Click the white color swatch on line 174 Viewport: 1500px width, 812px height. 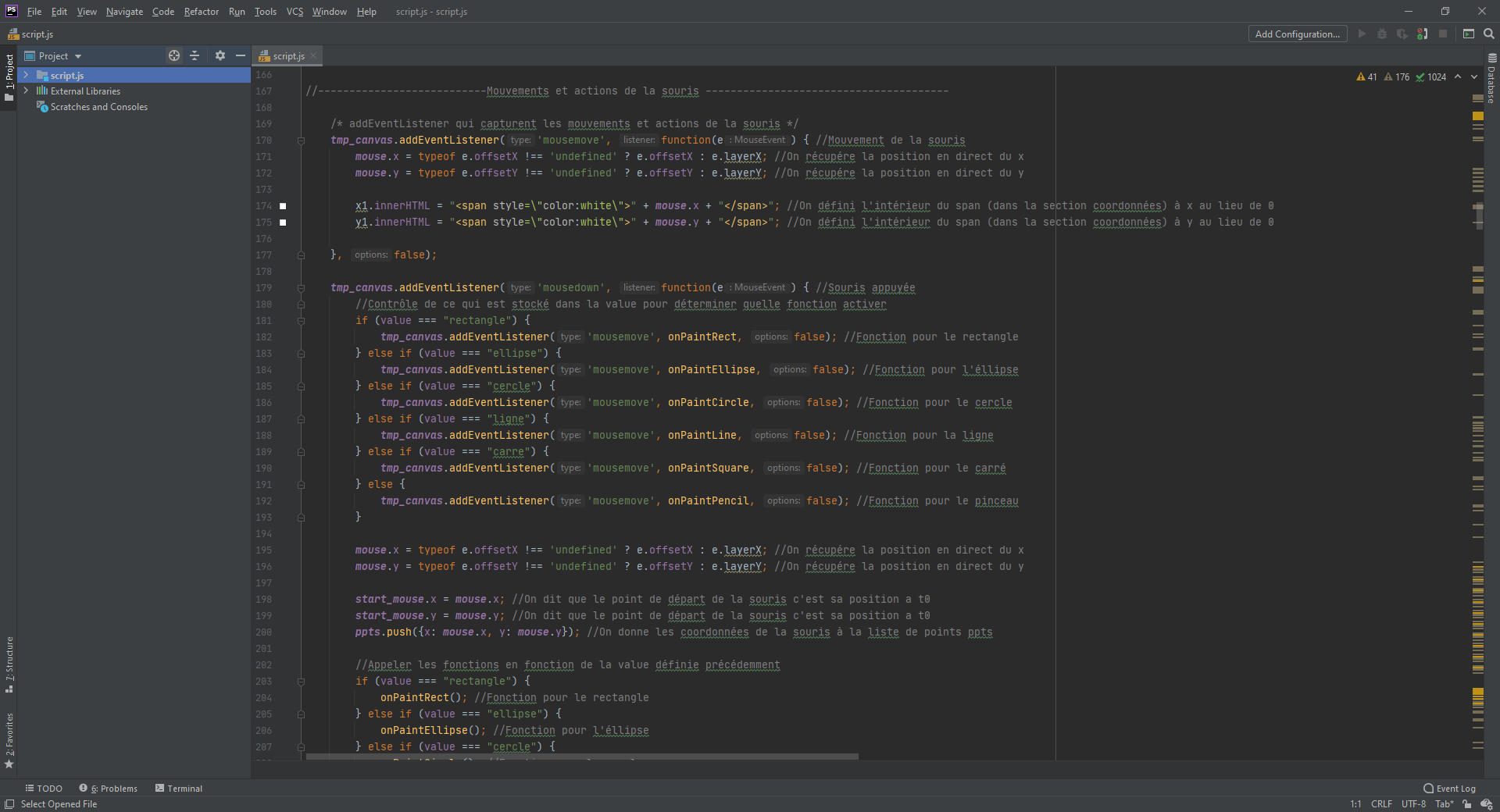(283, 206)
